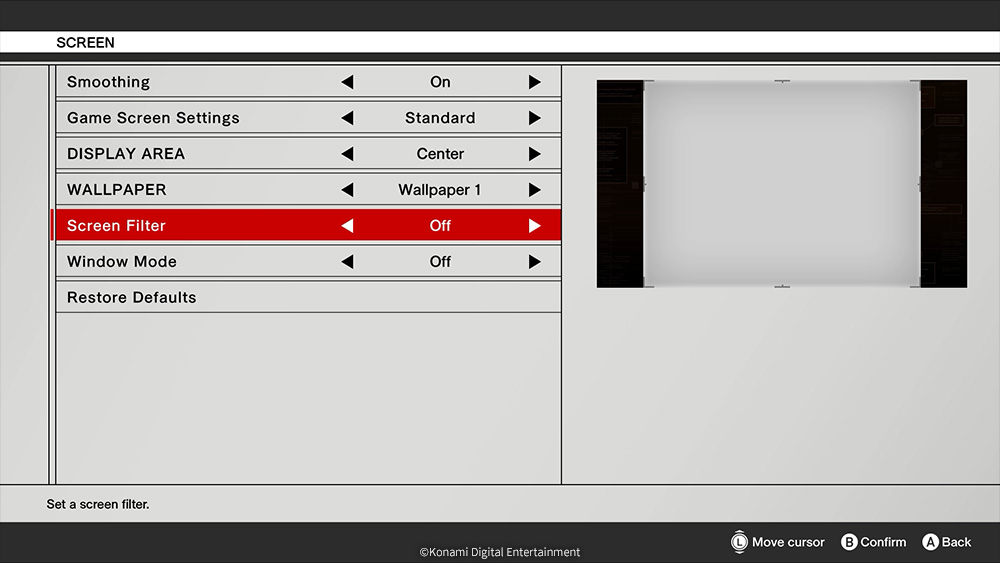This screenshot has width=1000, height=563.
Task: Select next wallpaper with right arrow
Action: click(534, 190)
